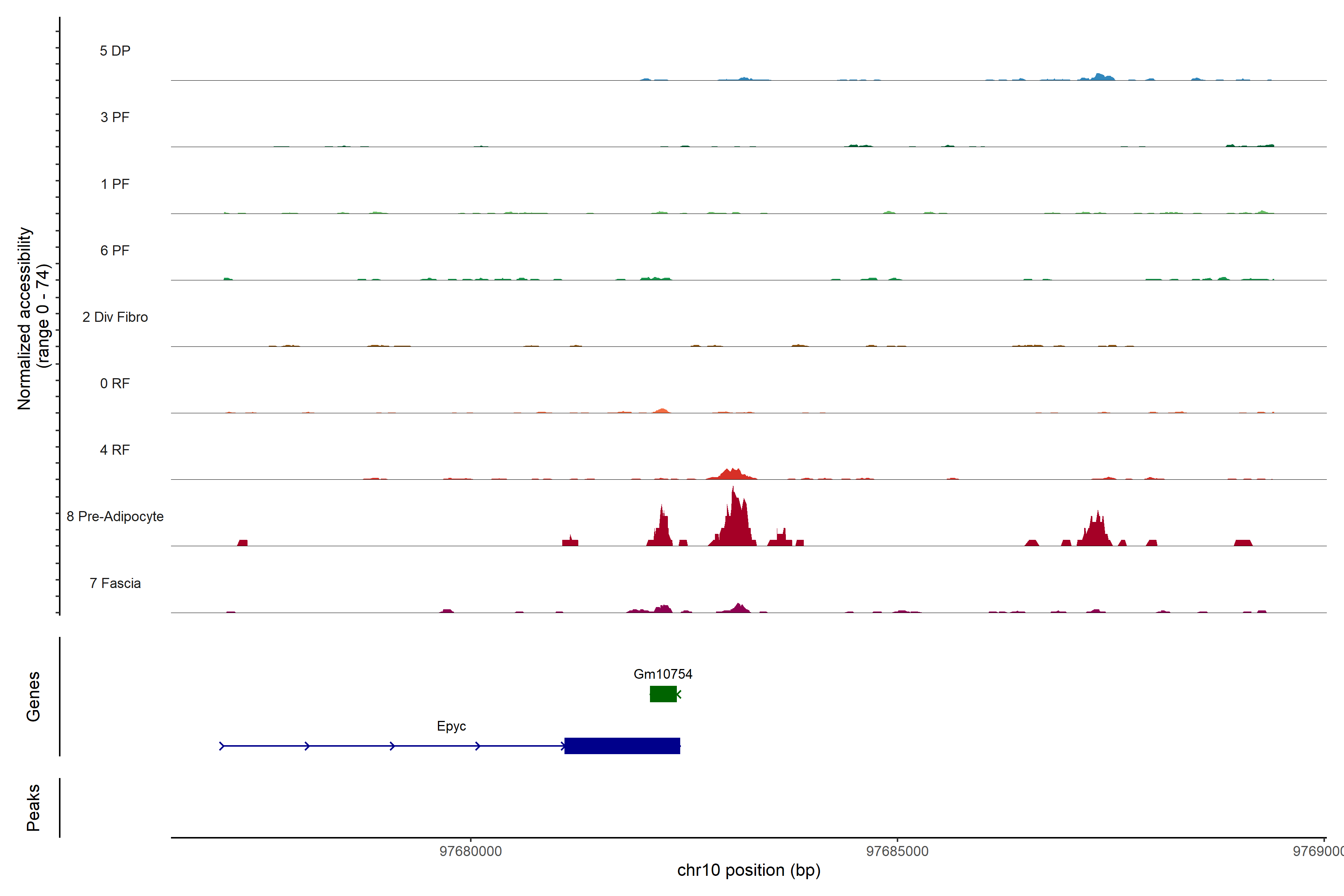Select the 1 PF track label

[115, 184]
